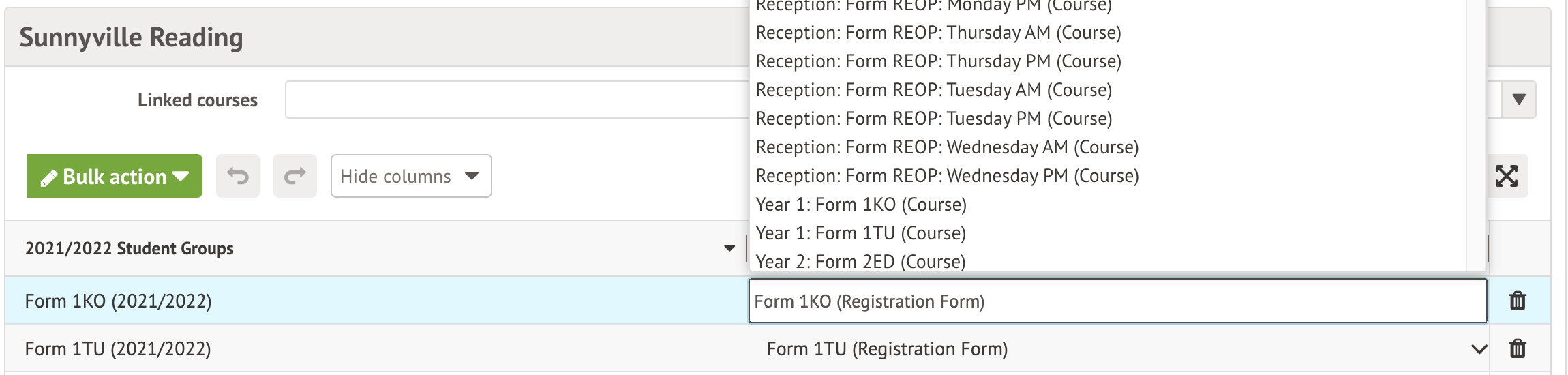Pick Reception: Form REOP: Wednesday AM option
This screenshot has width=1568, height=375.
pos(947,147)
